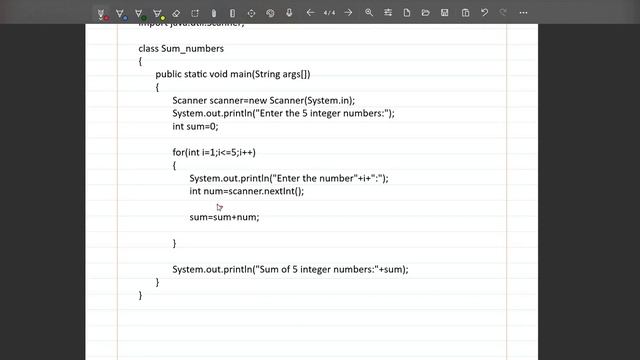Image resolution: width=640 pixels, height=360 pixels.
Task: Pick the filled marker tool
Action: [x=214, y=13]
